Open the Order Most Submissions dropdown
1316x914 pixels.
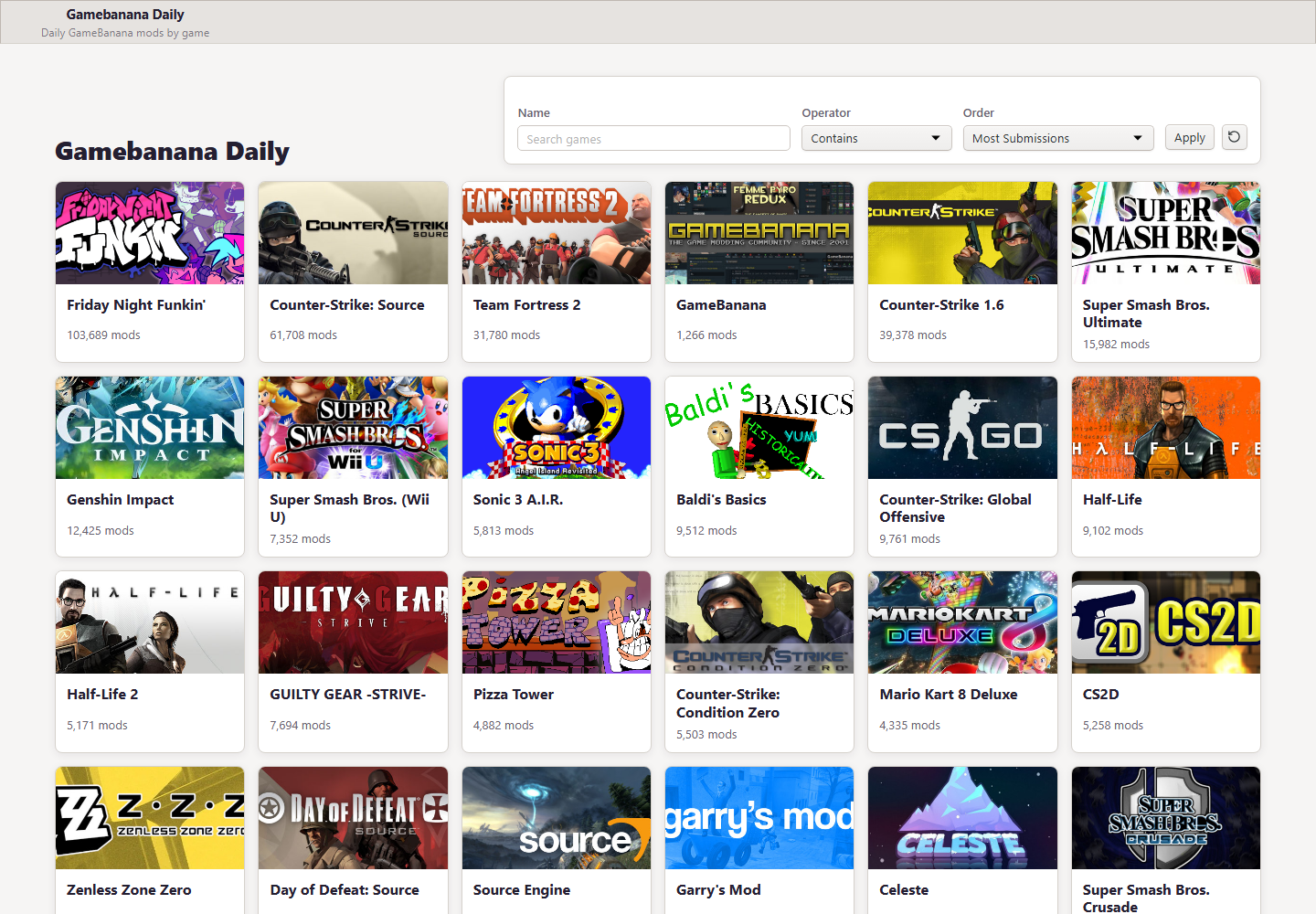1058,138
